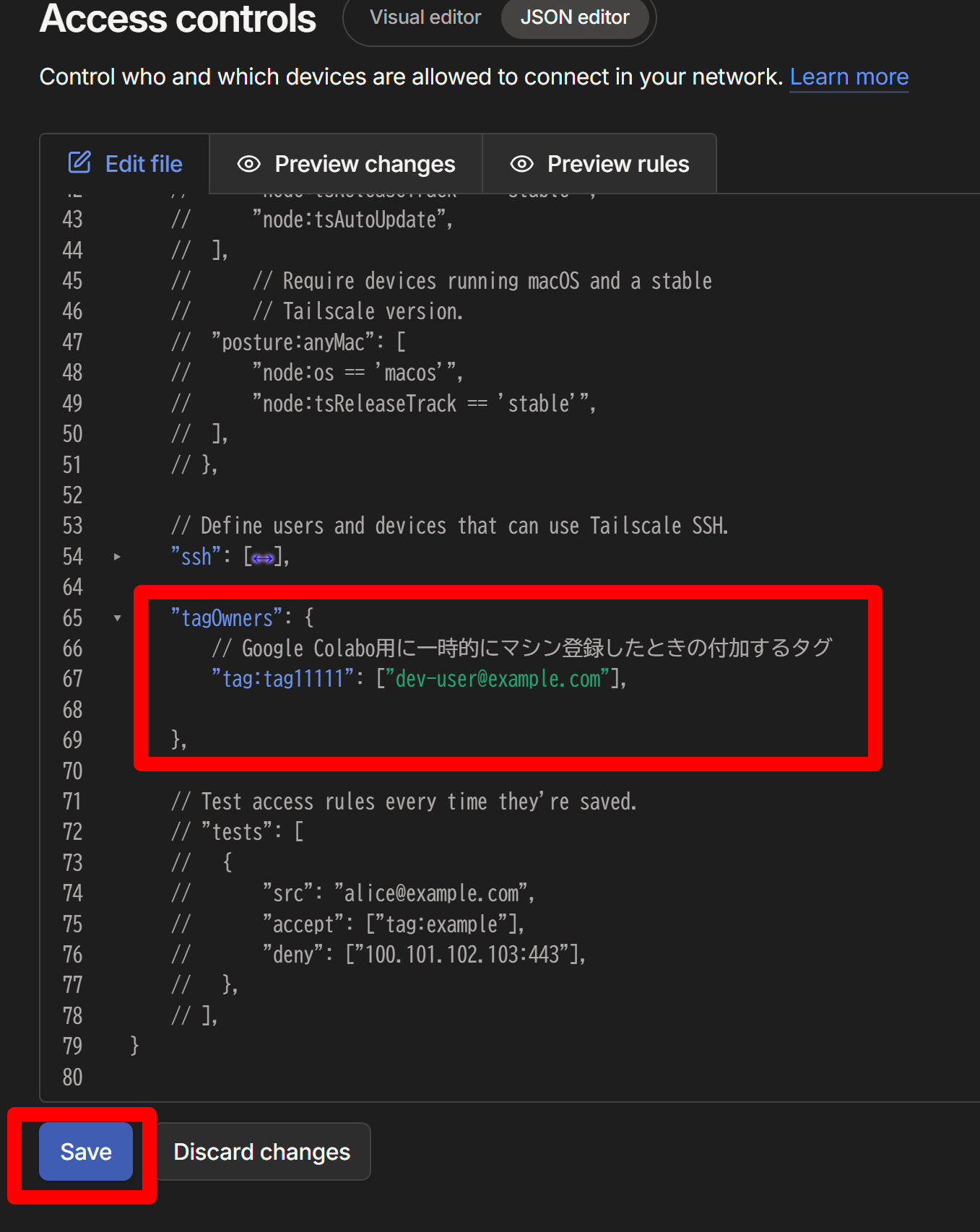
Task: Click the '// "tests": [' commented line
Action: pyautogui.click(x=238, y=832)
